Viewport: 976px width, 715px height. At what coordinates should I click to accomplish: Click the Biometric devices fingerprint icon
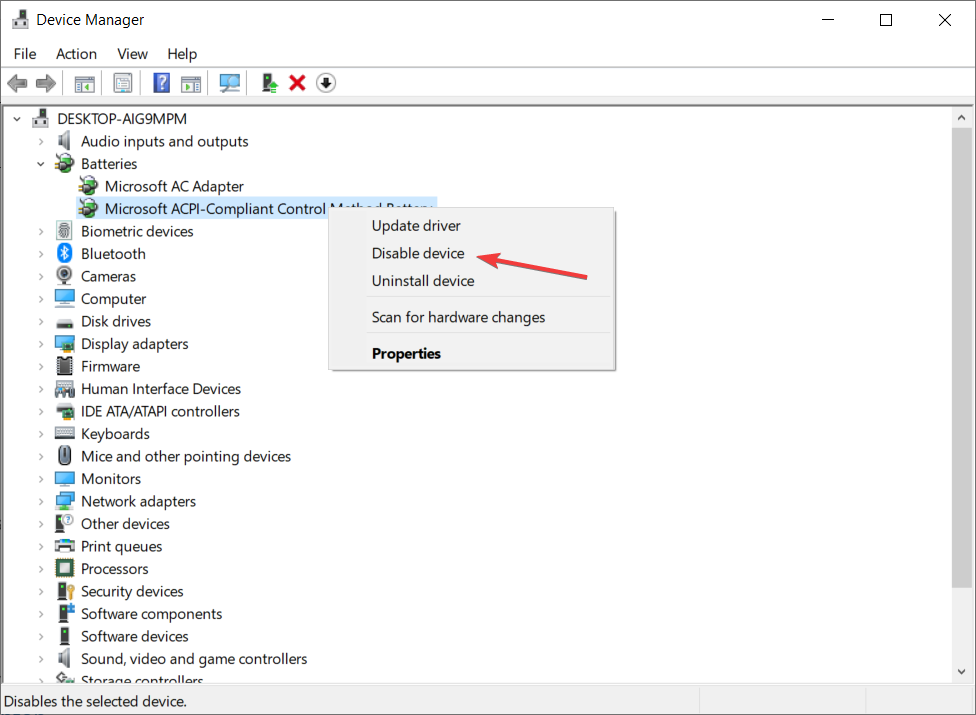64,231
